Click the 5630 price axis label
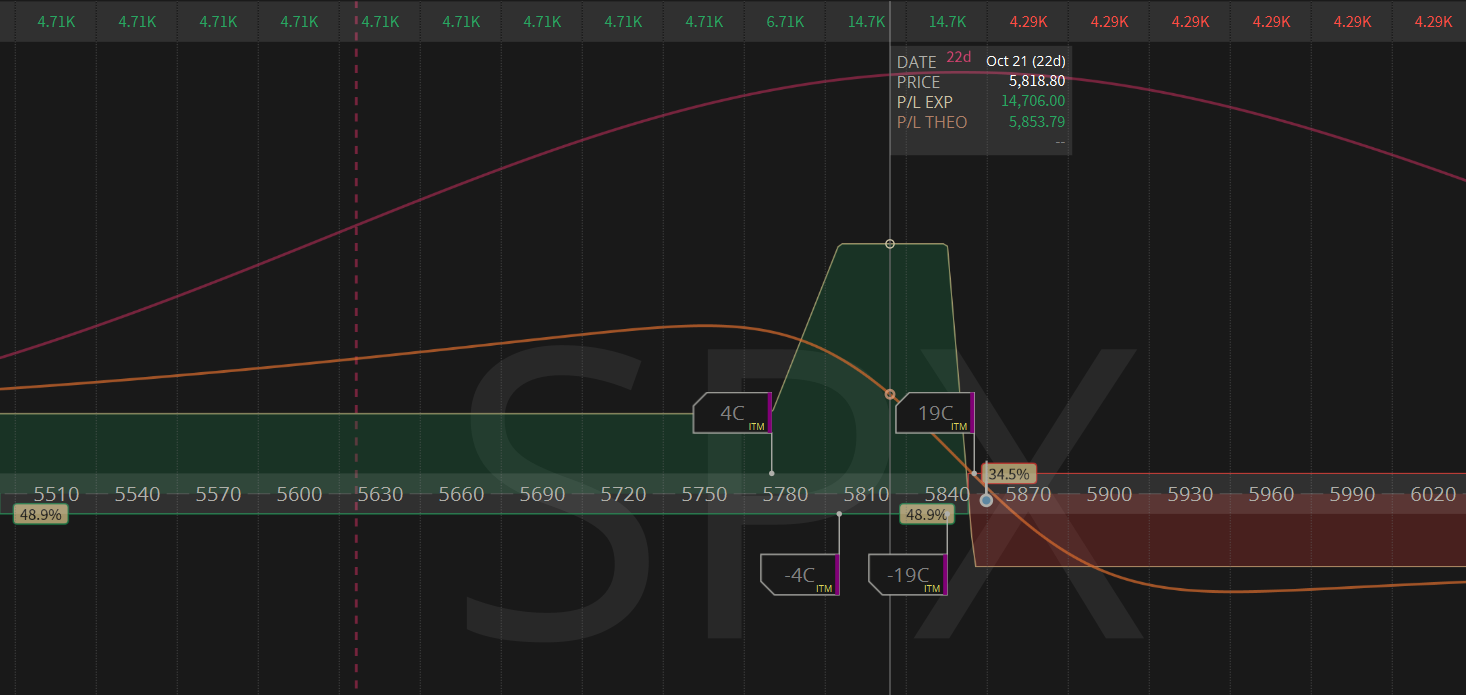Screen dimensions: 1466x695 [x=380, y=494]
